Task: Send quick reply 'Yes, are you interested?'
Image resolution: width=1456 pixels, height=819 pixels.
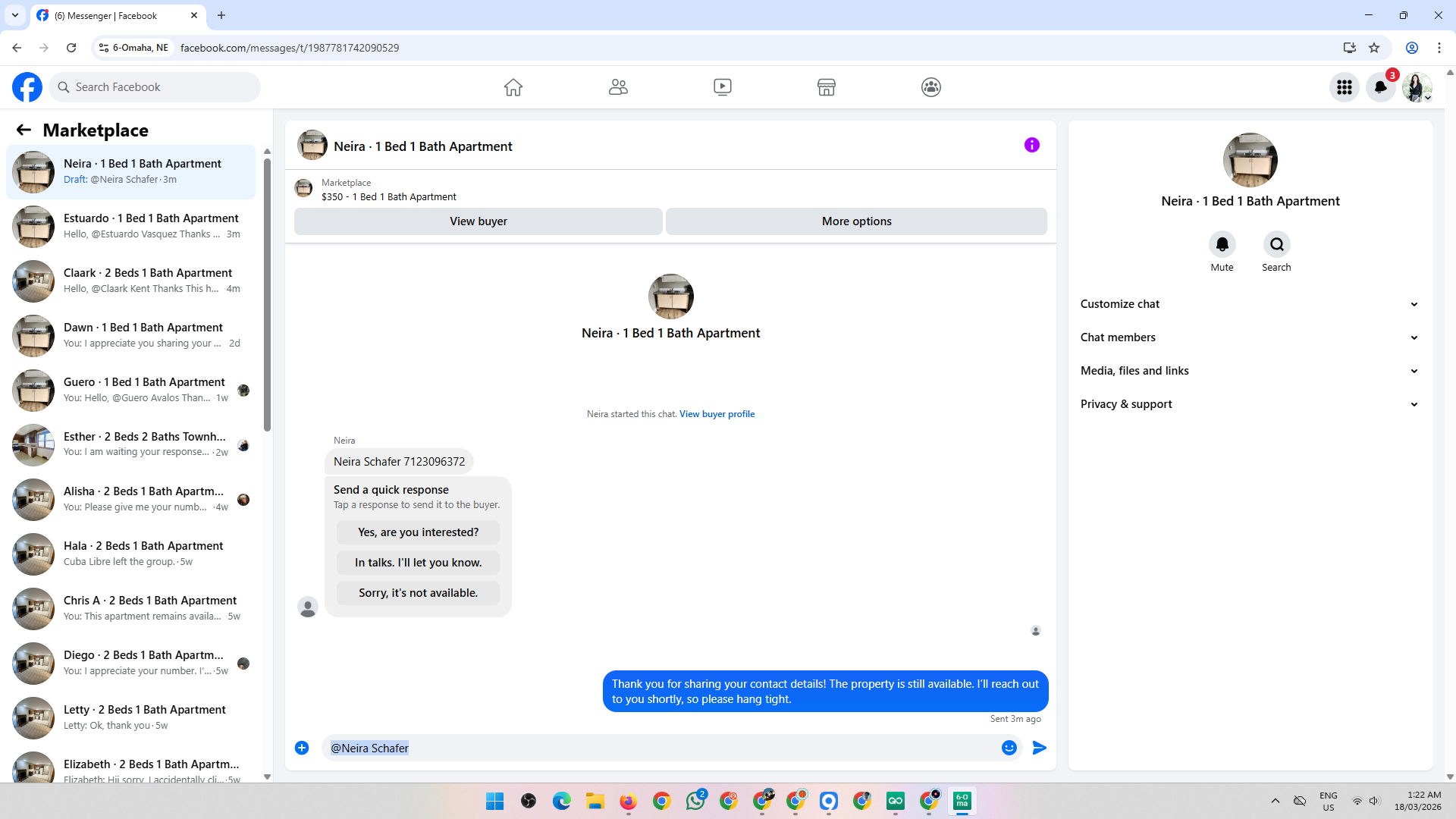Action: coord(419,532)
